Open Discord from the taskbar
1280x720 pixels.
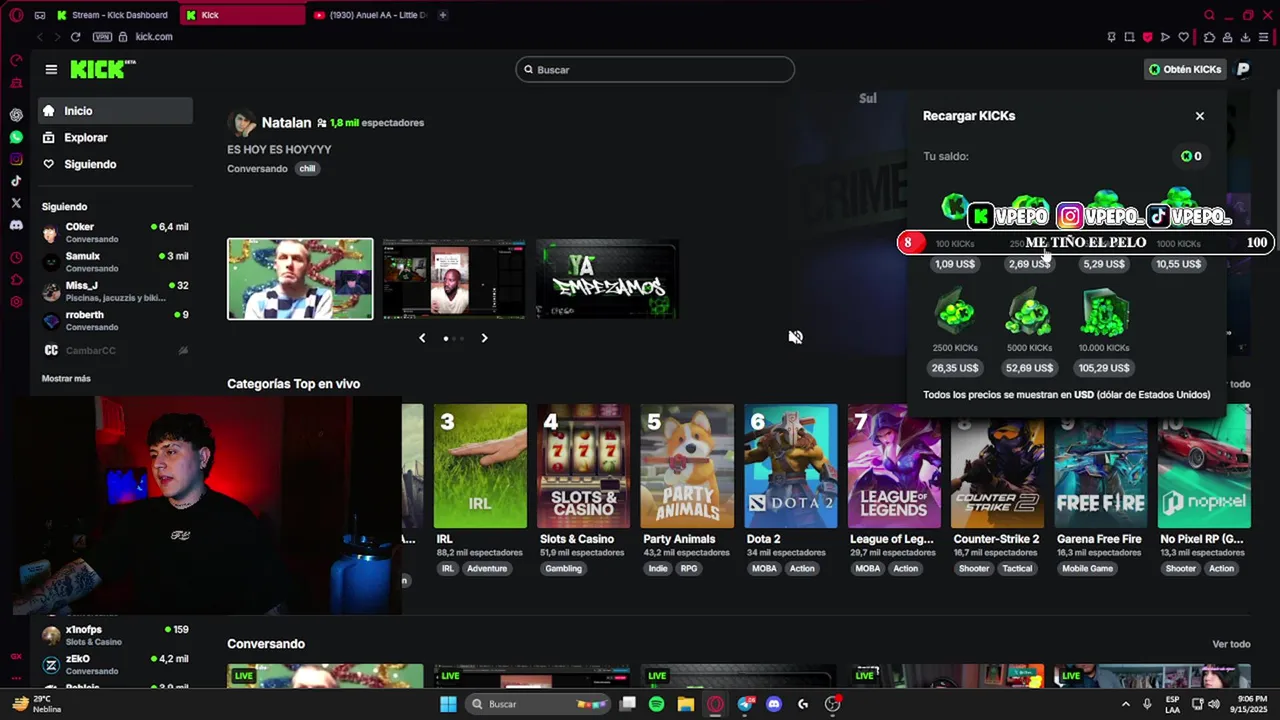coord(773,704)
